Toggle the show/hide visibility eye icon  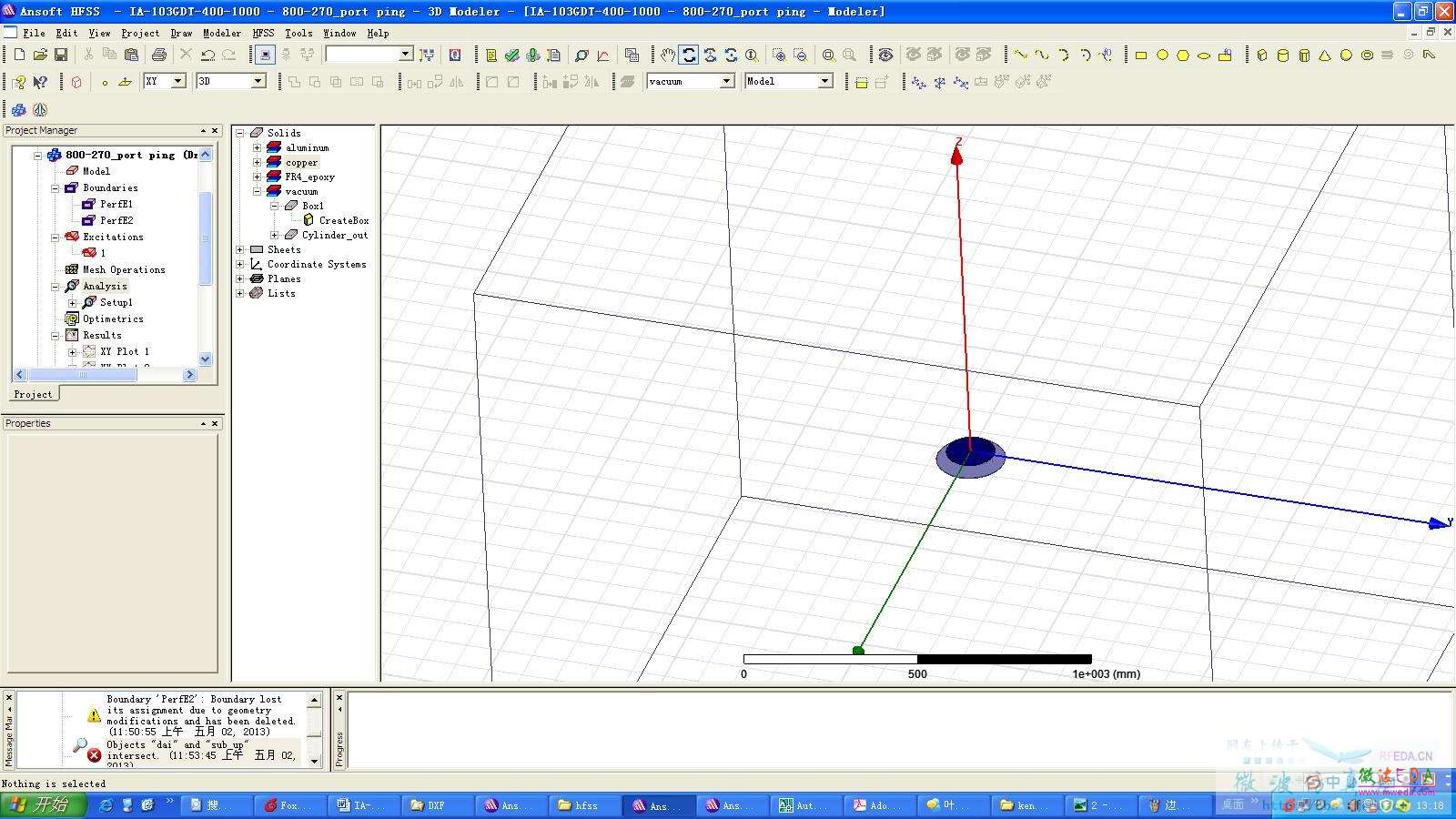pyautogui.click(x=885, y=55)
